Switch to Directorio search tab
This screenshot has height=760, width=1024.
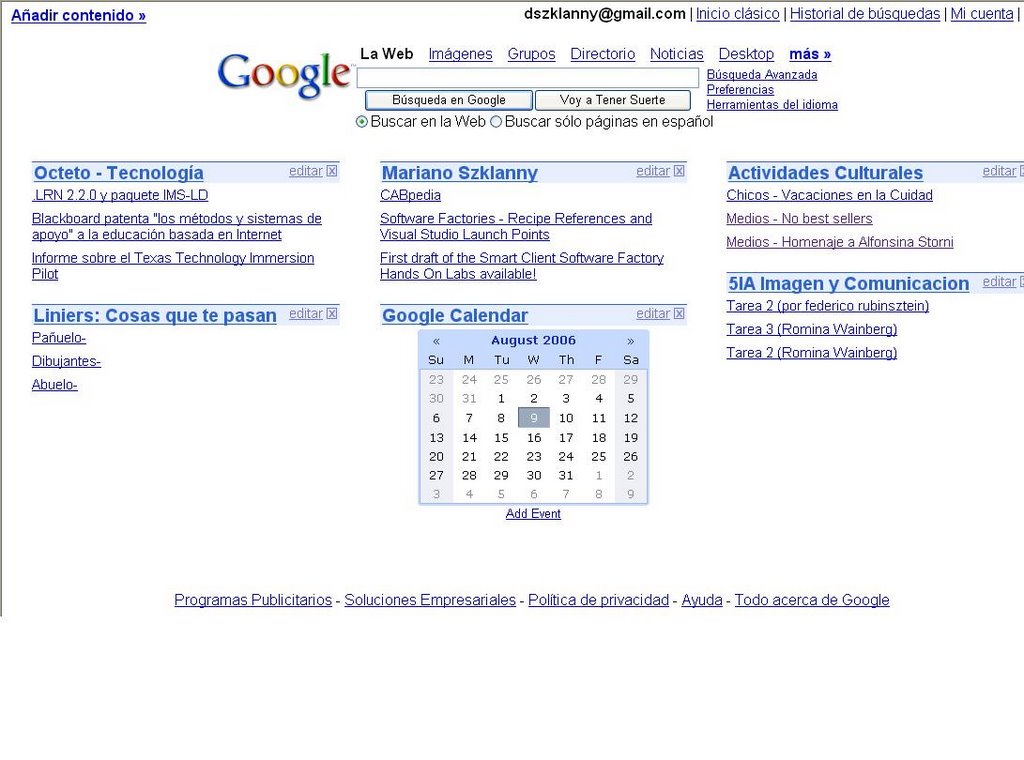pyautogui.click(x=603, y=54)
